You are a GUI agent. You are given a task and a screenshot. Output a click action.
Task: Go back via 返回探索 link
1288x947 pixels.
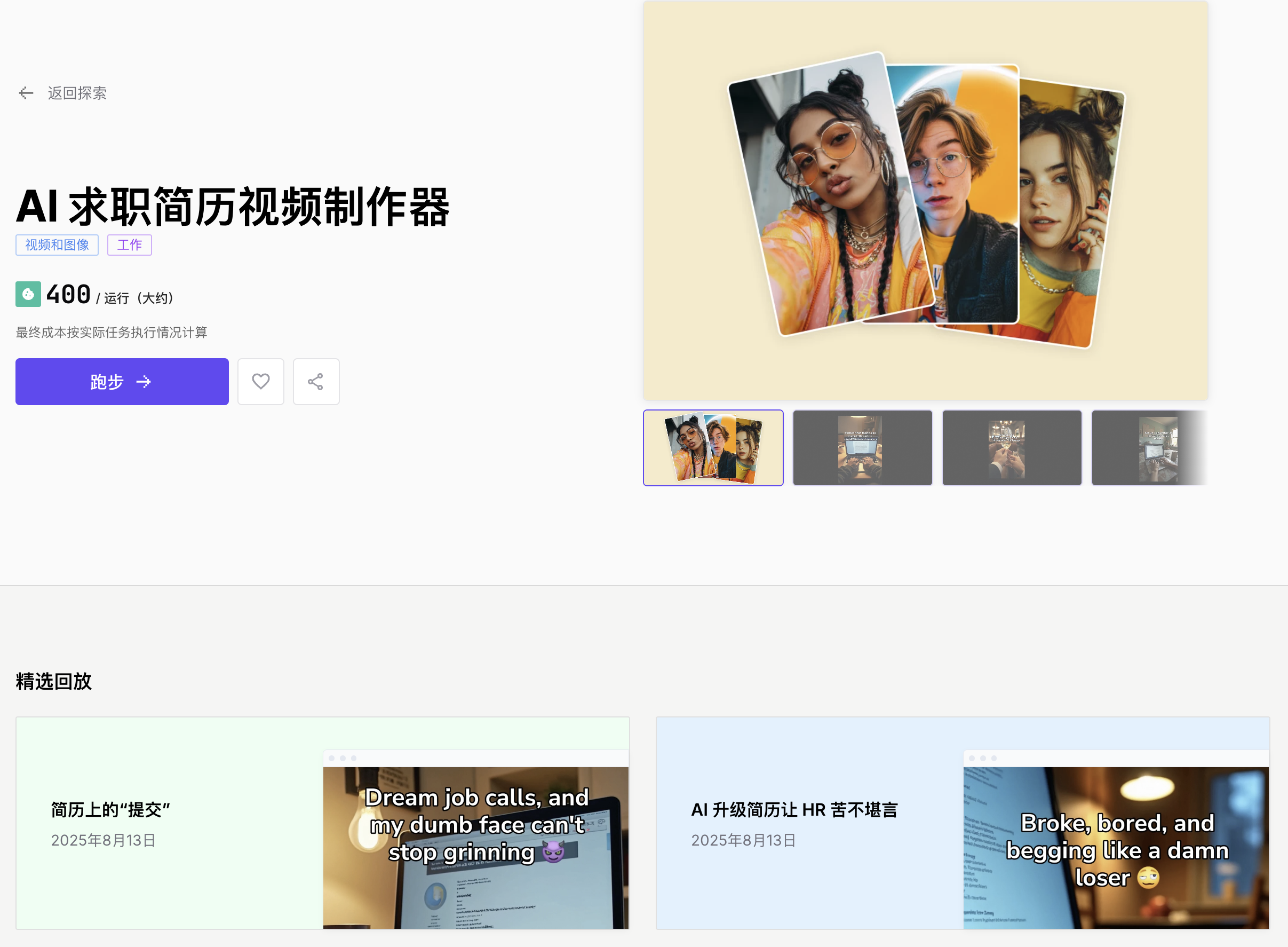(x=77, y=93)
